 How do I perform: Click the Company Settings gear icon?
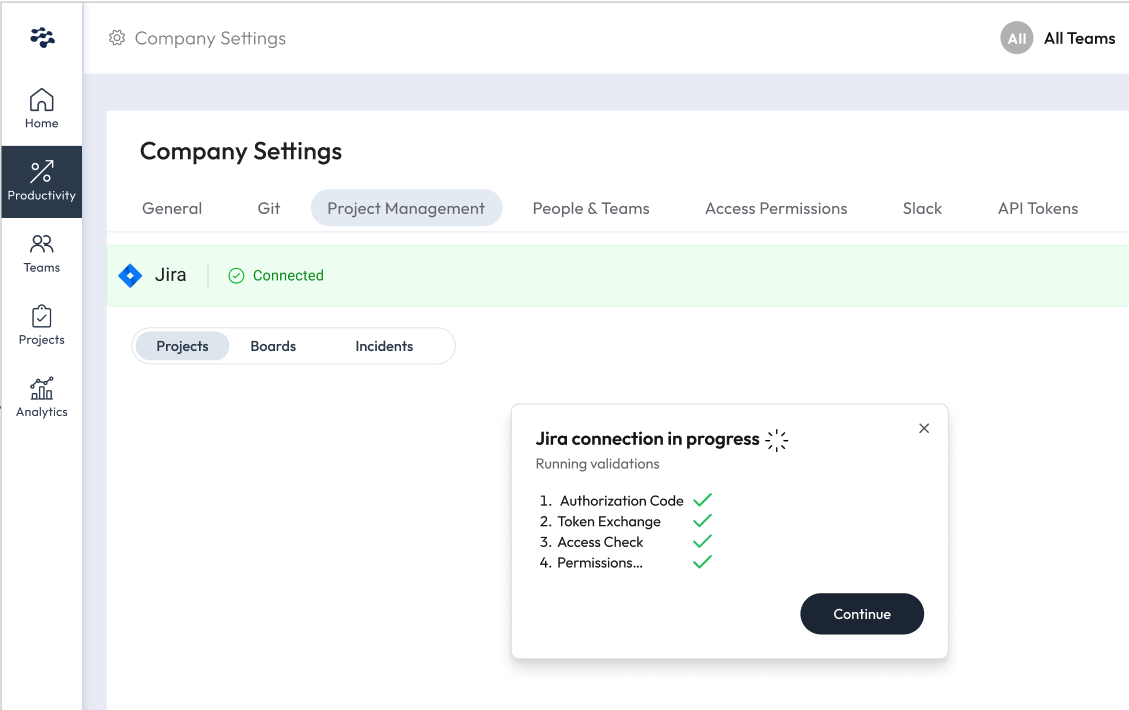coord(117,38)
